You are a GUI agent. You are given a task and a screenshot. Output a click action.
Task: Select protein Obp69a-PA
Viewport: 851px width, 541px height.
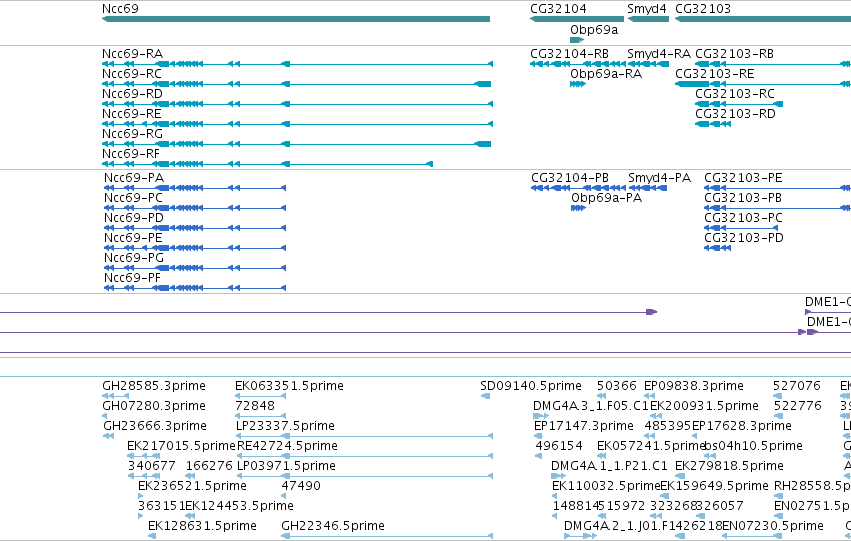[579, 208]
